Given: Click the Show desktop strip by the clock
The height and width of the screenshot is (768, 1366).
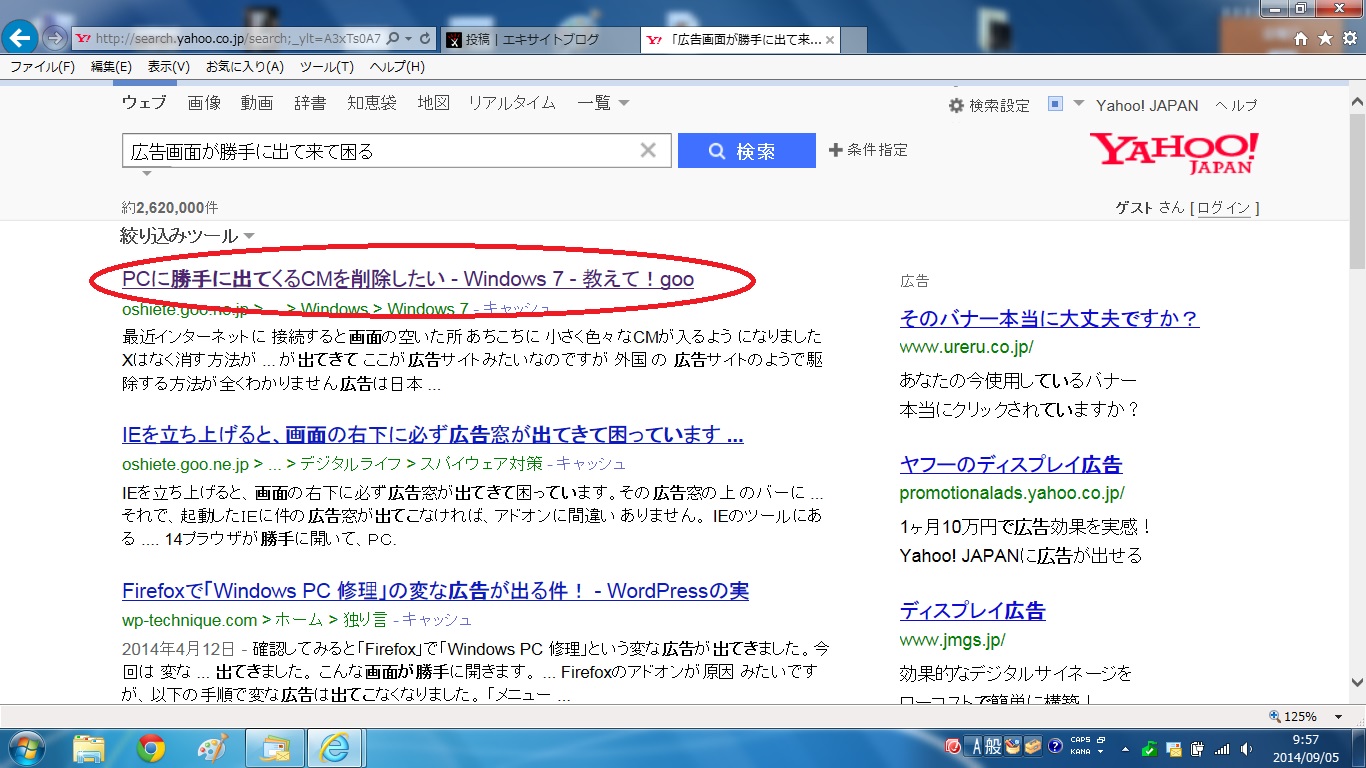Looking at the screenshot, I should [1360, 748].
